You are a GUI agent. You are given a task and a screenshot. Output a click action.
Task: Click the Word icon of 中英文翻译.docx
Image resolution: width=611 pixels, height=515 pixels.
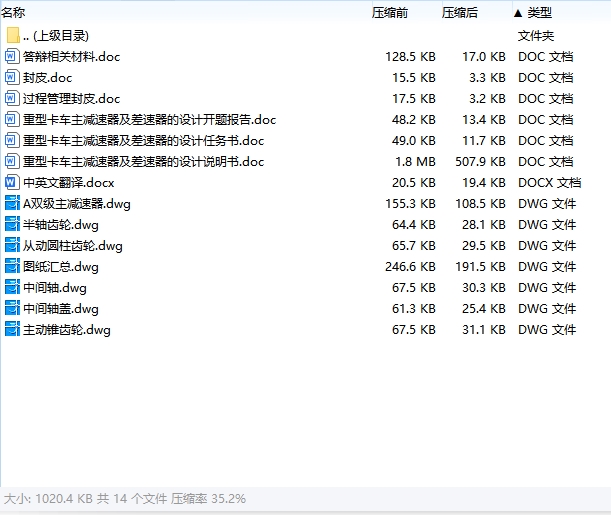pos(12,183)
